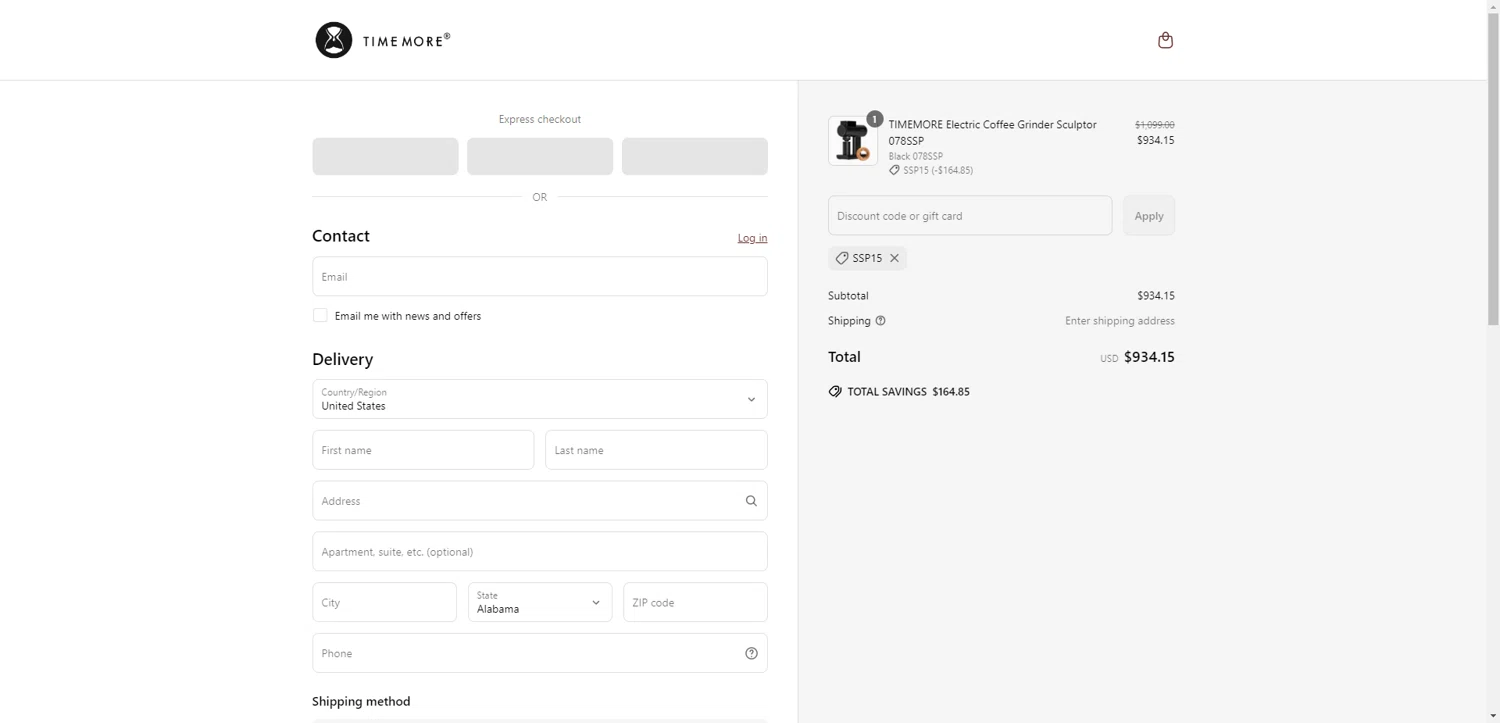Click the Log in link
Viewport: 1500px width, 723px height.
752,238
